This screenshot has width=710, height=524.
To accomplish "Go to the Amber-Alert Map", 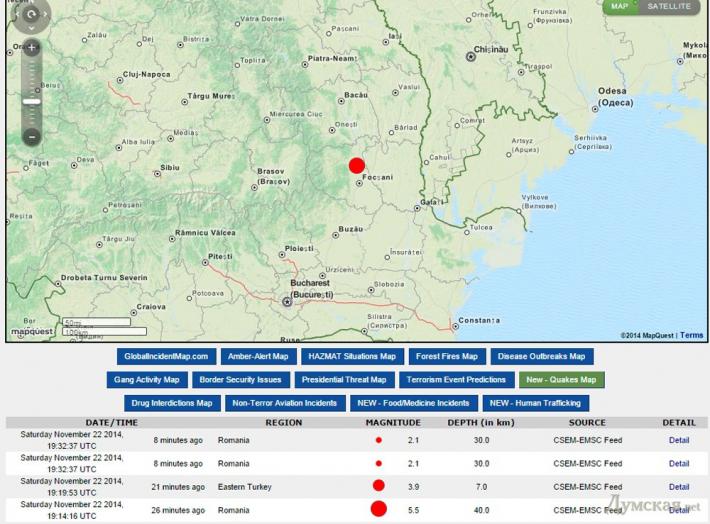I will (258, 356).
